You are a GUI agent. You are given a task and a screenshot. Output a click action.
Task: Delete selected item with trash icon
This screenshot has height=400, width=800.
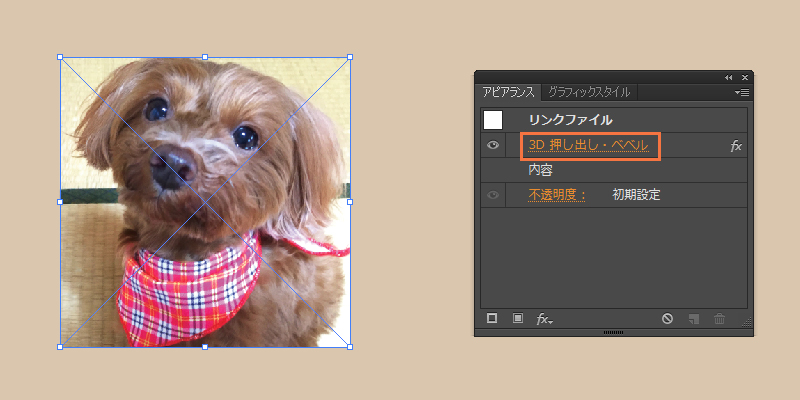719,319
